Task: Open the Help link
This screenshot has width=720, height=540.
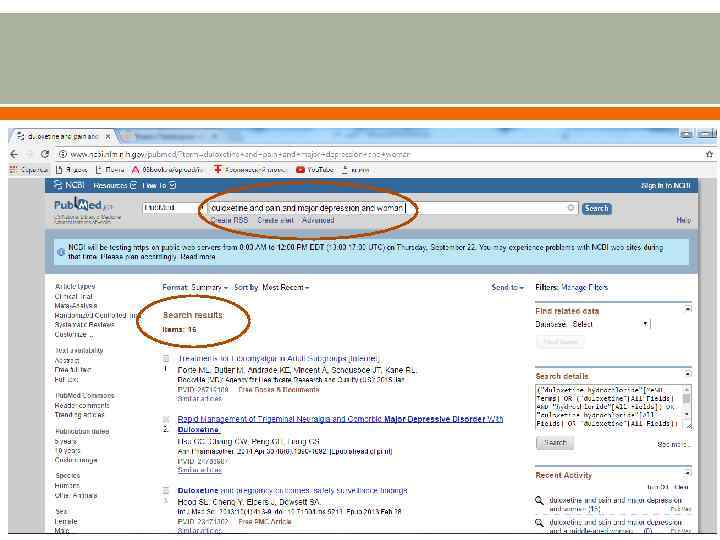Action: [x=683, y=220]
